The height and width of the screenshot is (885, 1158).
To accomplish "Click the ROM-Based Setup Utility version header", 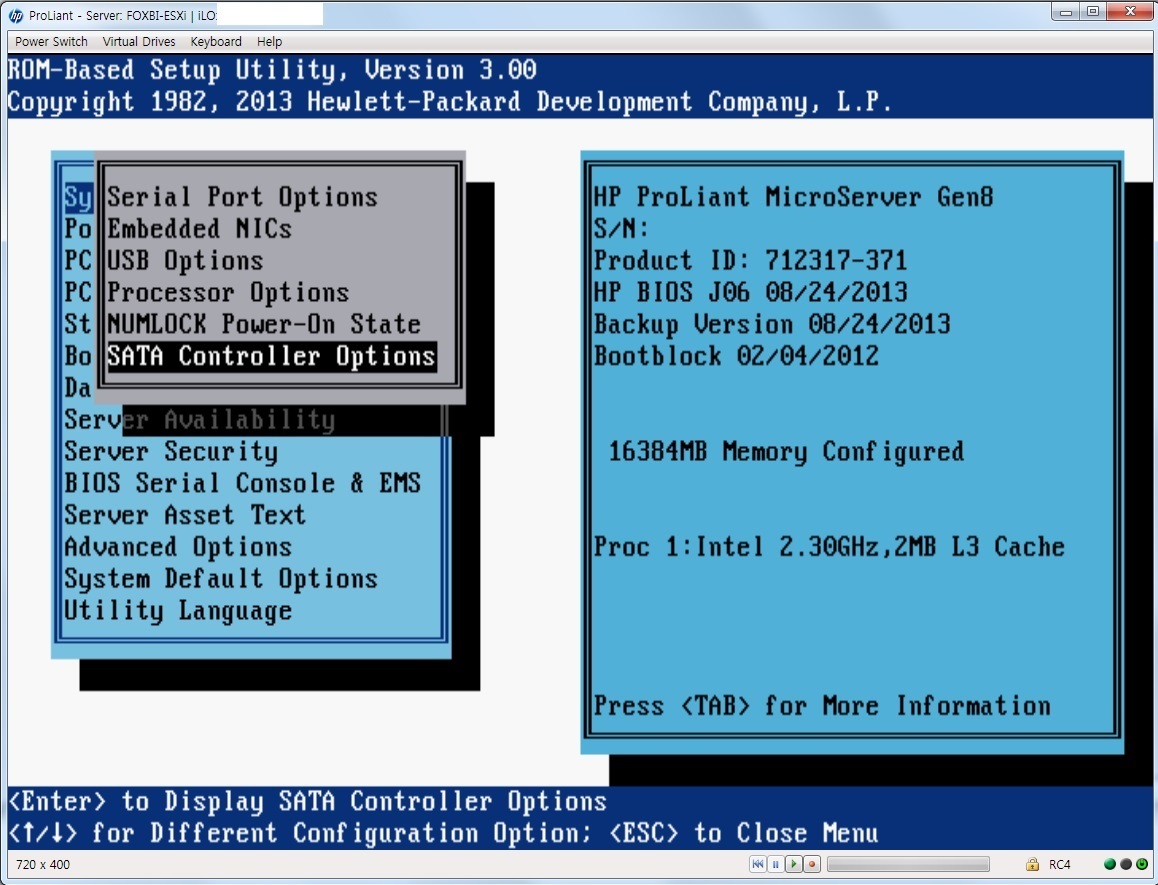I will [x=272, y=70].
